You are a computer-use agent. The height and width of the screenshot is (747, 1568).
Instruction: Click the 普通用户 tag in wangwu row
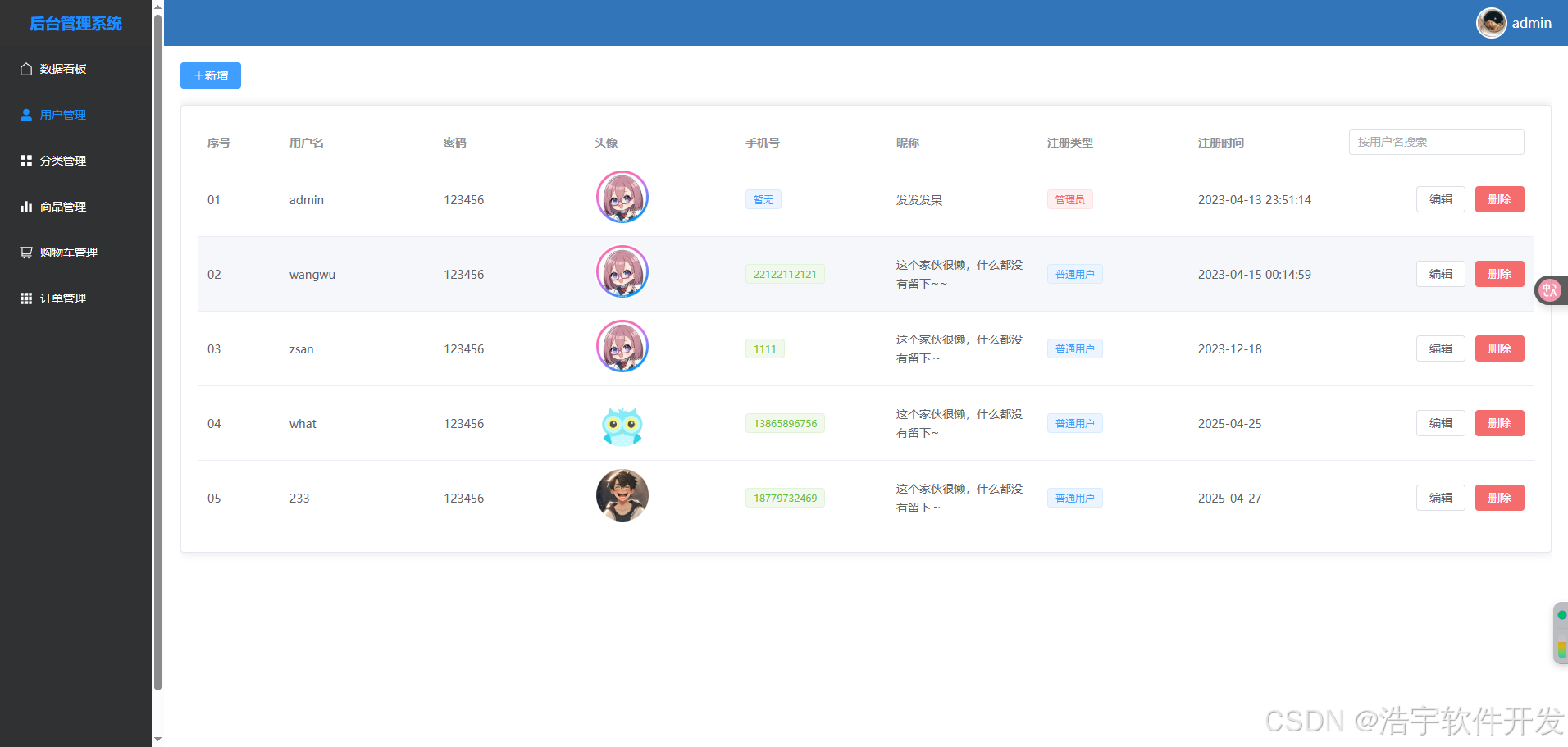[x=1075, y=274]
